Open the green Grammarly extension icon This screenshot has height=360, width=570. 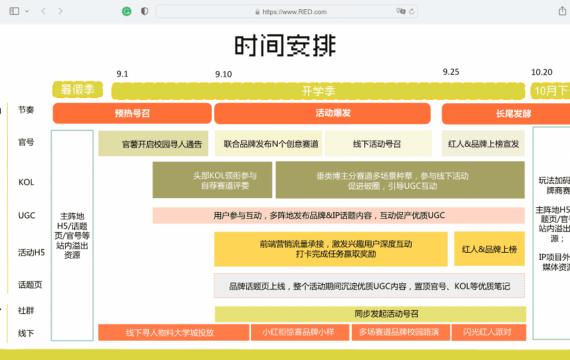click(127, 12)
